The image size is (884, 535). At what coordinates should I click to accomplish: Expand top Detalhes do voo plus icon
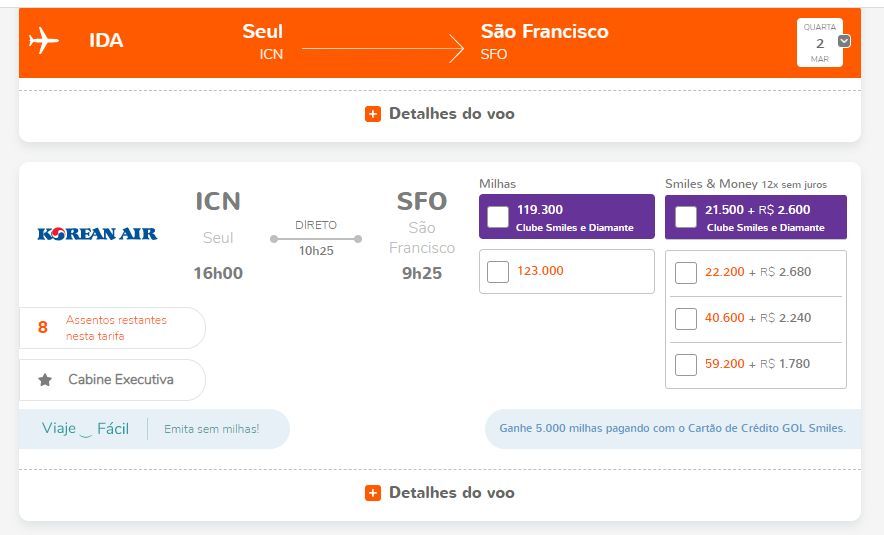click(x=373, y=114)
